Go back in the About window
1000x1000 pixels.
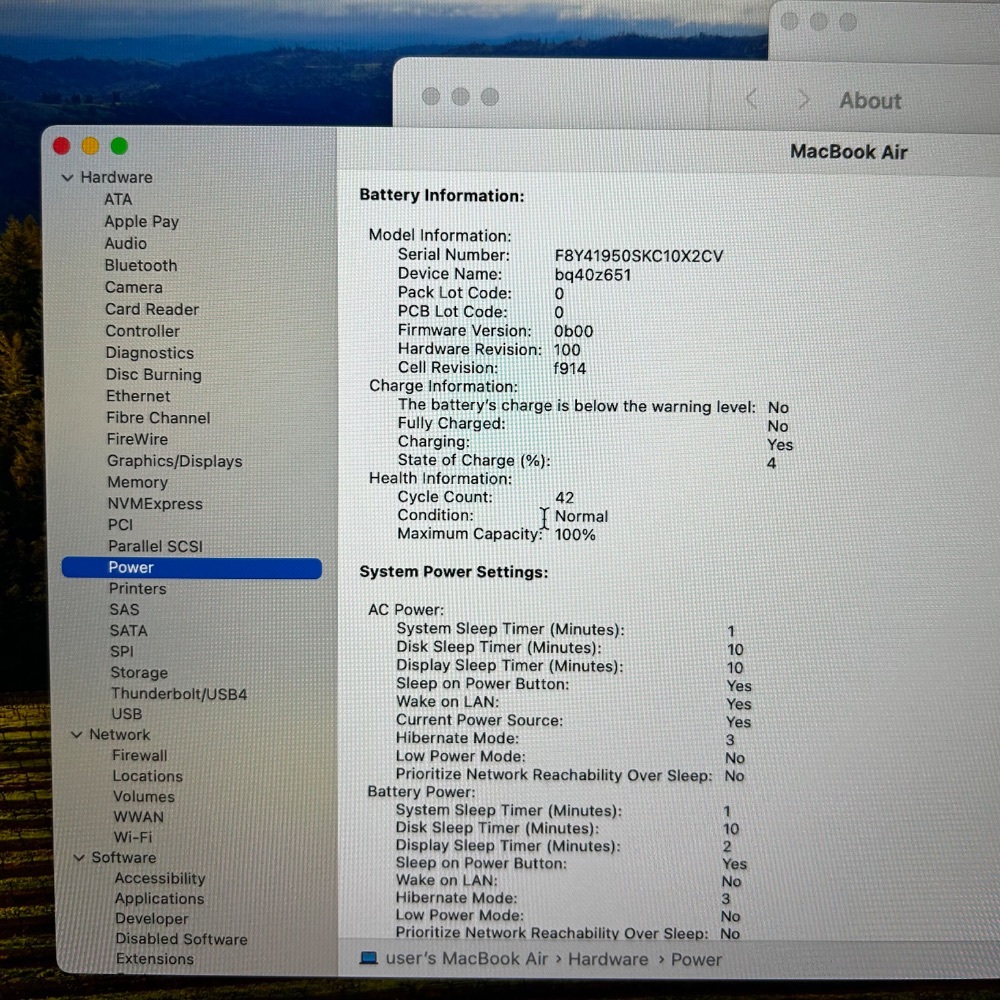[752, 99]
